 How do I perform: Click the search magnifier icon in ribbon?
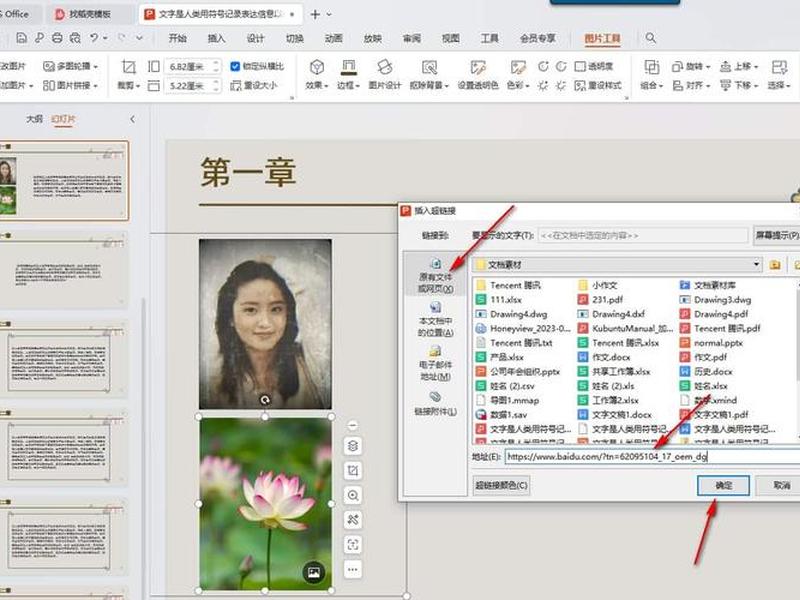click(651, 38)
